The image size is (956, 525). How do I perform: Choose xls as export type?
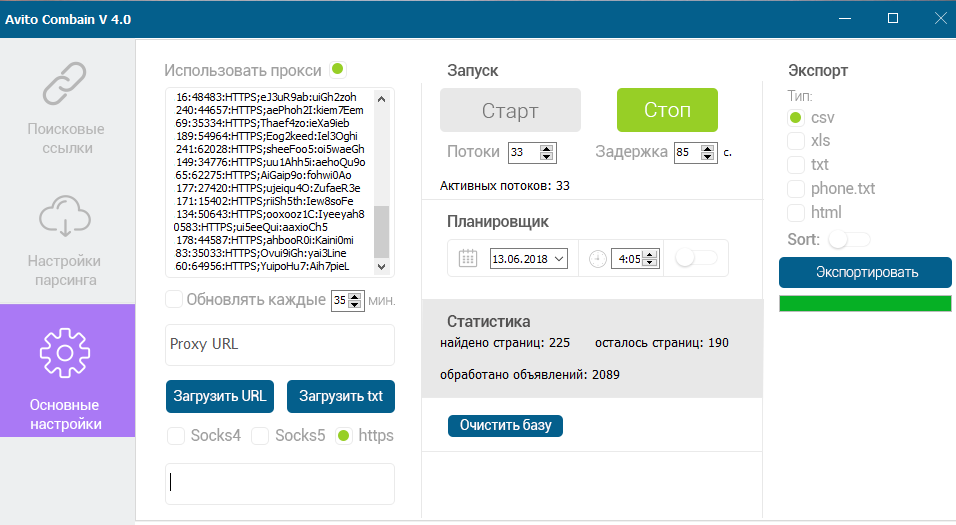point(796,141)
